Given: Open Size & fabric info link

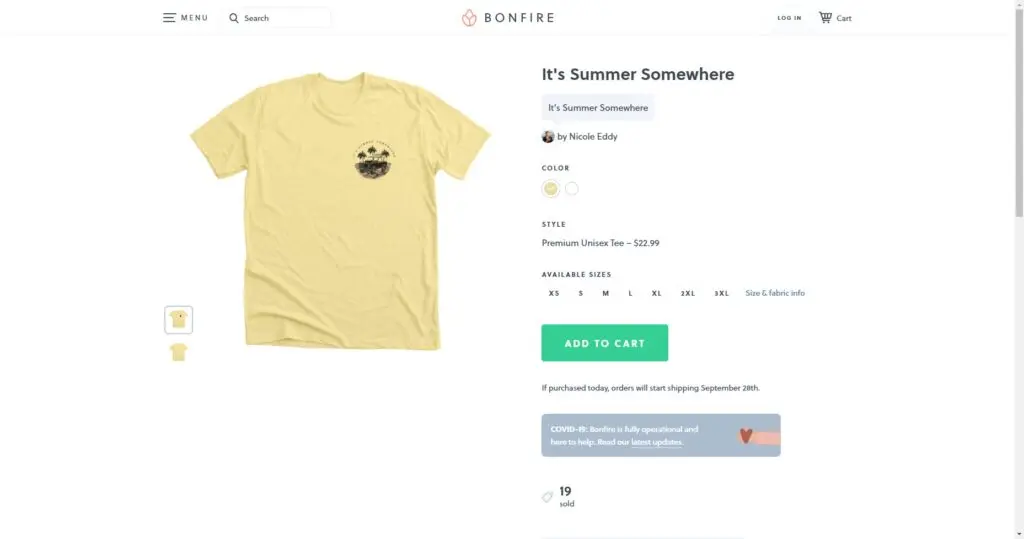Looking at the screenshot, I should tap(775, 293).
